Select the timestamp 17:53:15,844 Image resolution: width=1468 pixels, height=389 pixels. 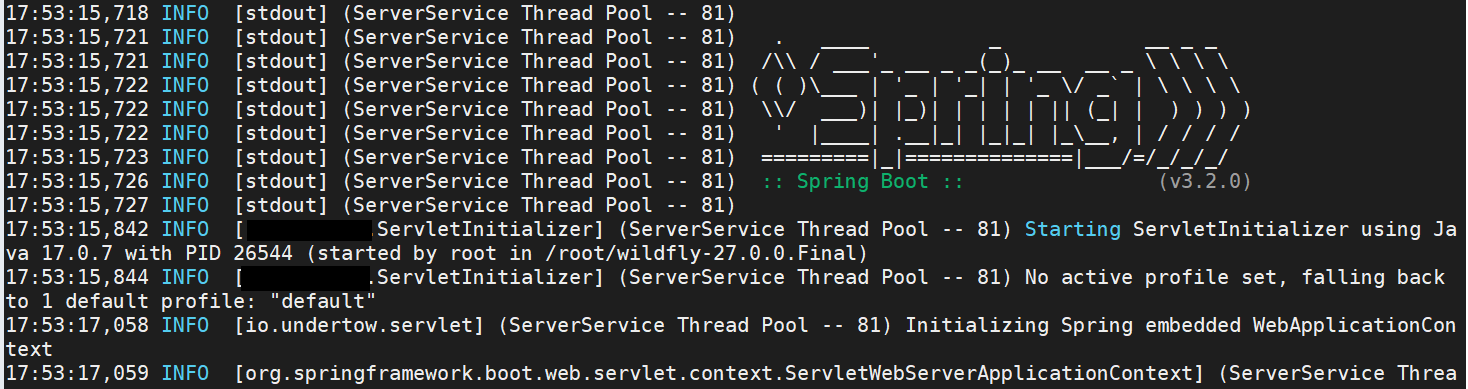77,278
